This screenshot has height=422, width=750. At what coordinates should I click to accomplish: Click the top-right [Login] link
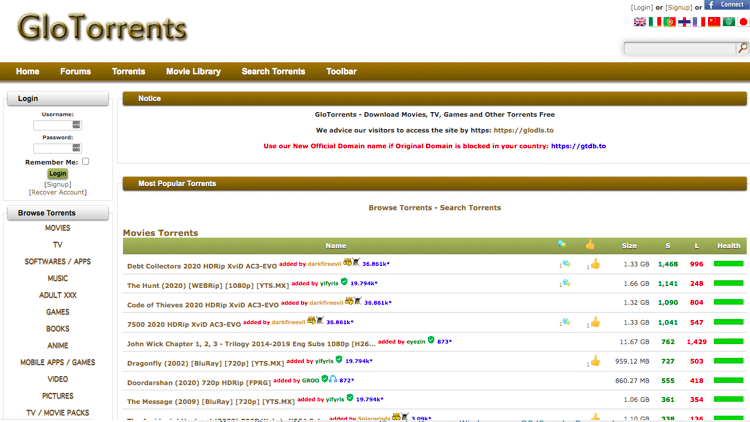[641, 8]
